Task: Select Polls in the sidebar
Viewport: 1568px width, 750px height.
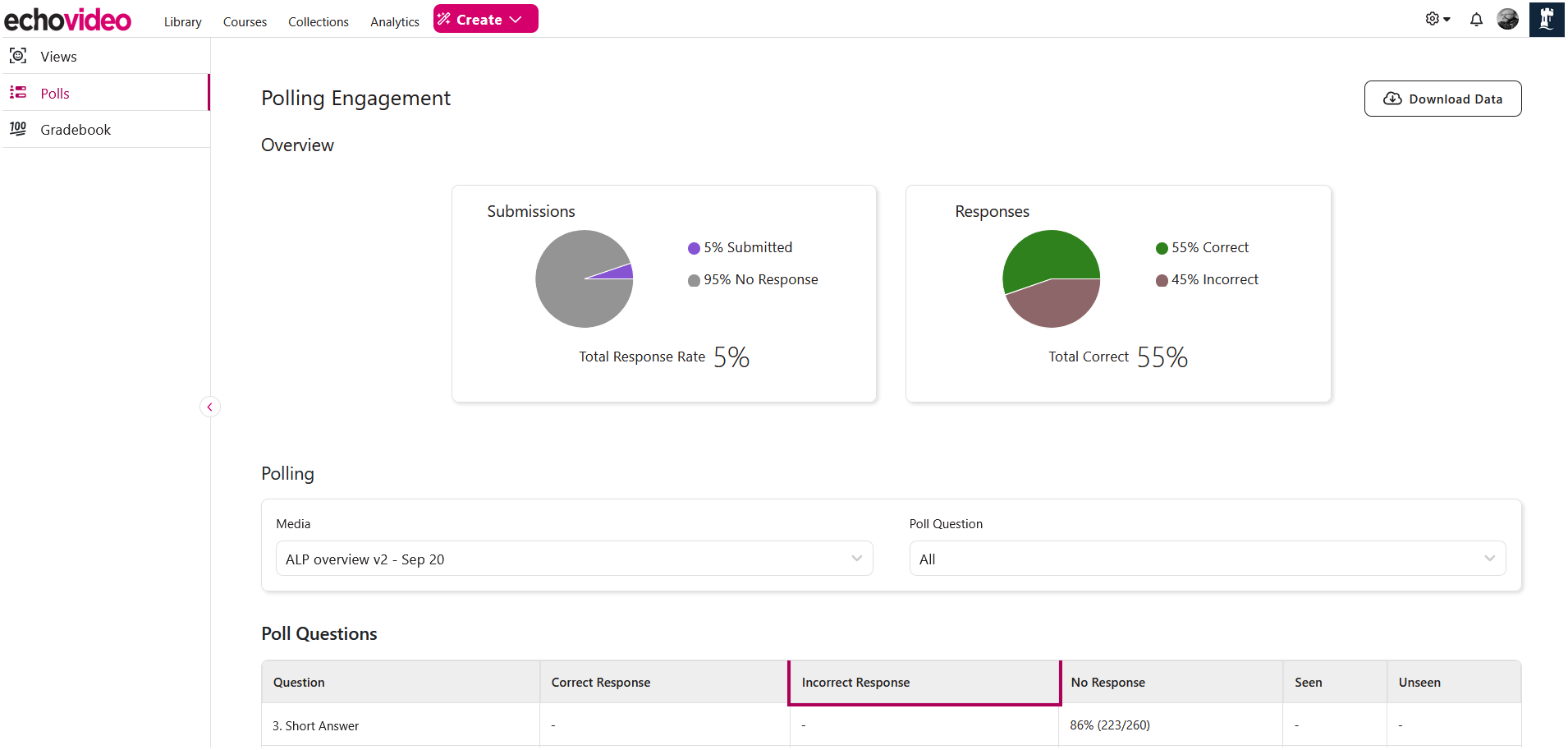Action: pos(55,93)
